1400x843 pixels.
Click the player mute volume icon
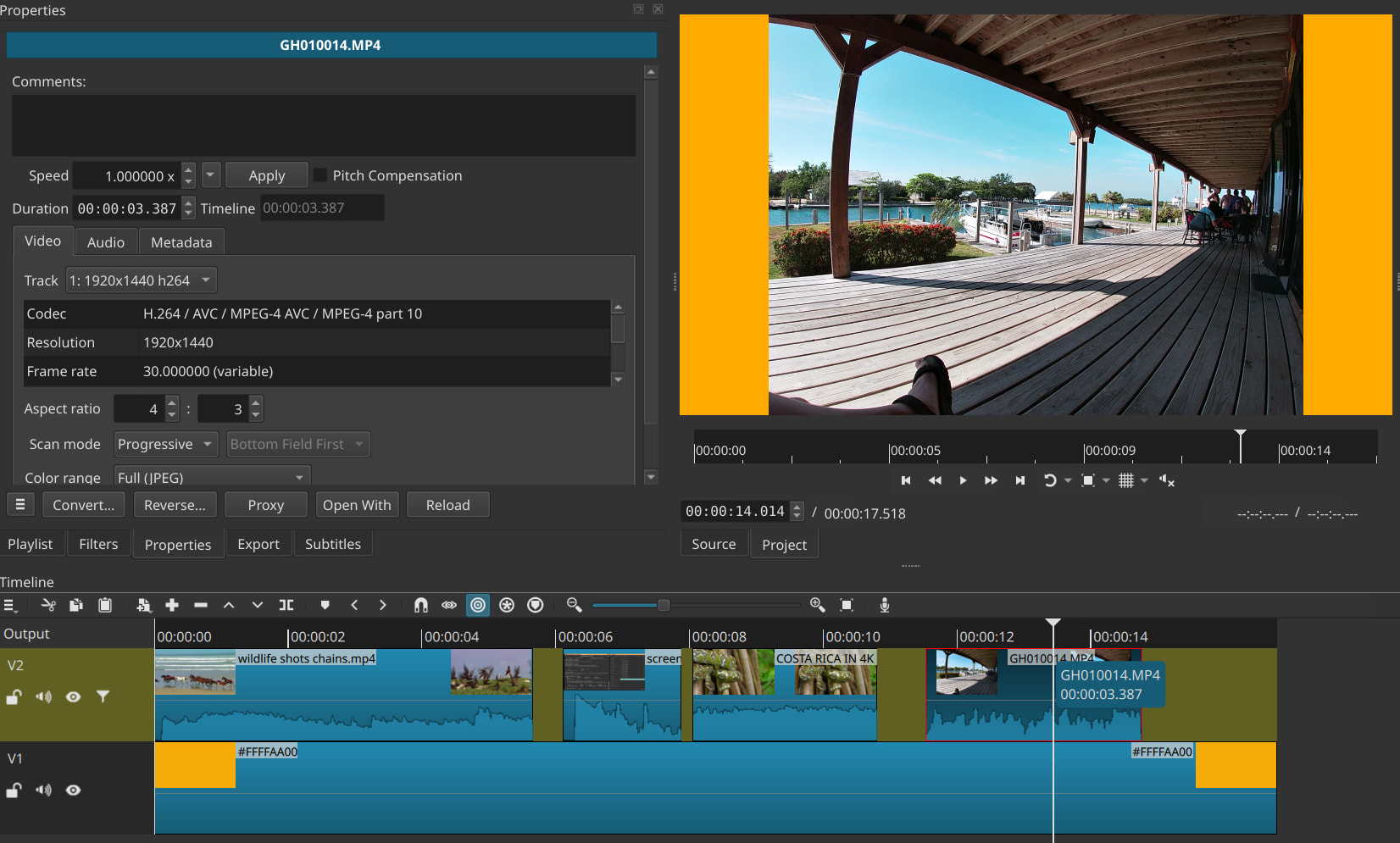(x=1166, y=480)
